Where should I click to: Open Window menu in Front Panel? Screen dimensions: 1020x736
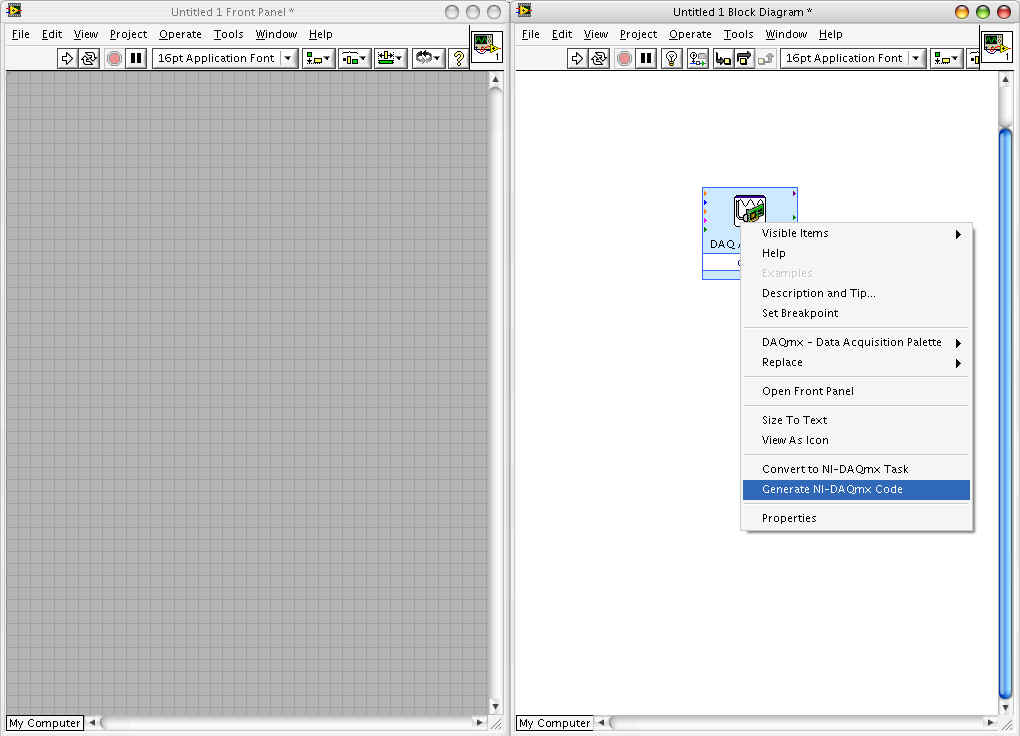(x=276, y=34)
